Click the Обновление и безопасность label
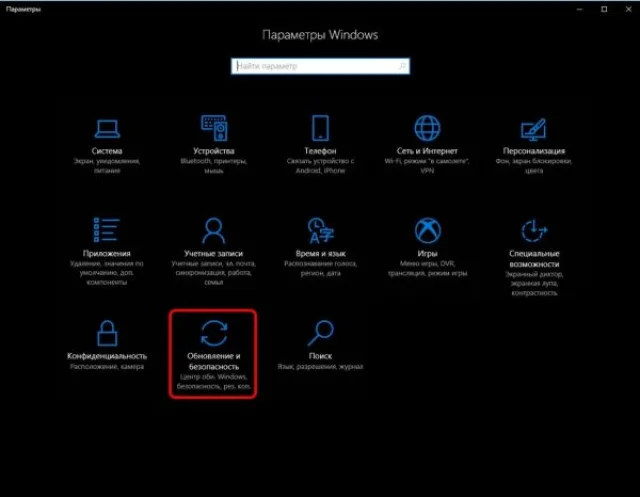640x497 pixels. [x=214, y=361]
